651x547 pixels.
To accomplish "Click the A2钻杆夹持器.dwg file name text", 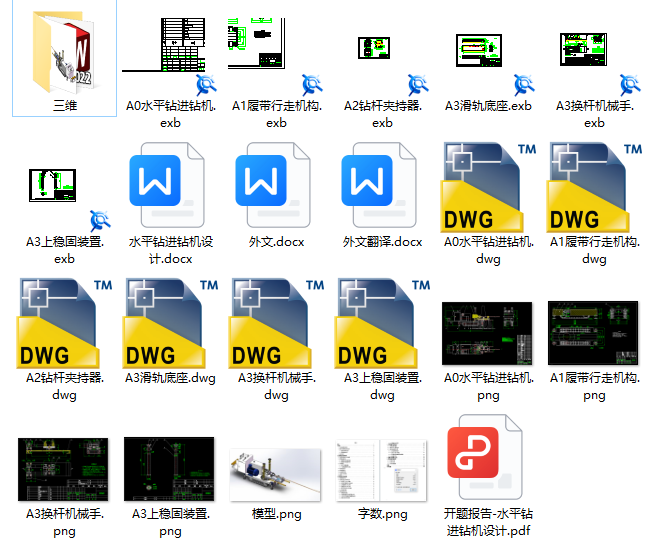I will 64,386.
